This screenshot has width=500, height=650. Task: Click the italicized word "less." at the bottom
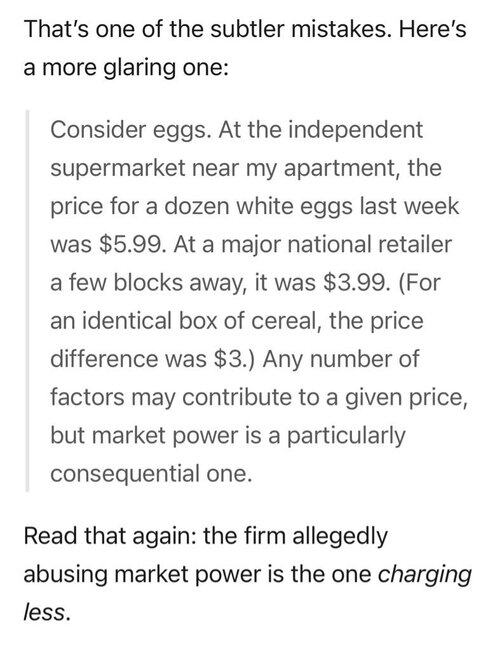[x=47, y=612]
